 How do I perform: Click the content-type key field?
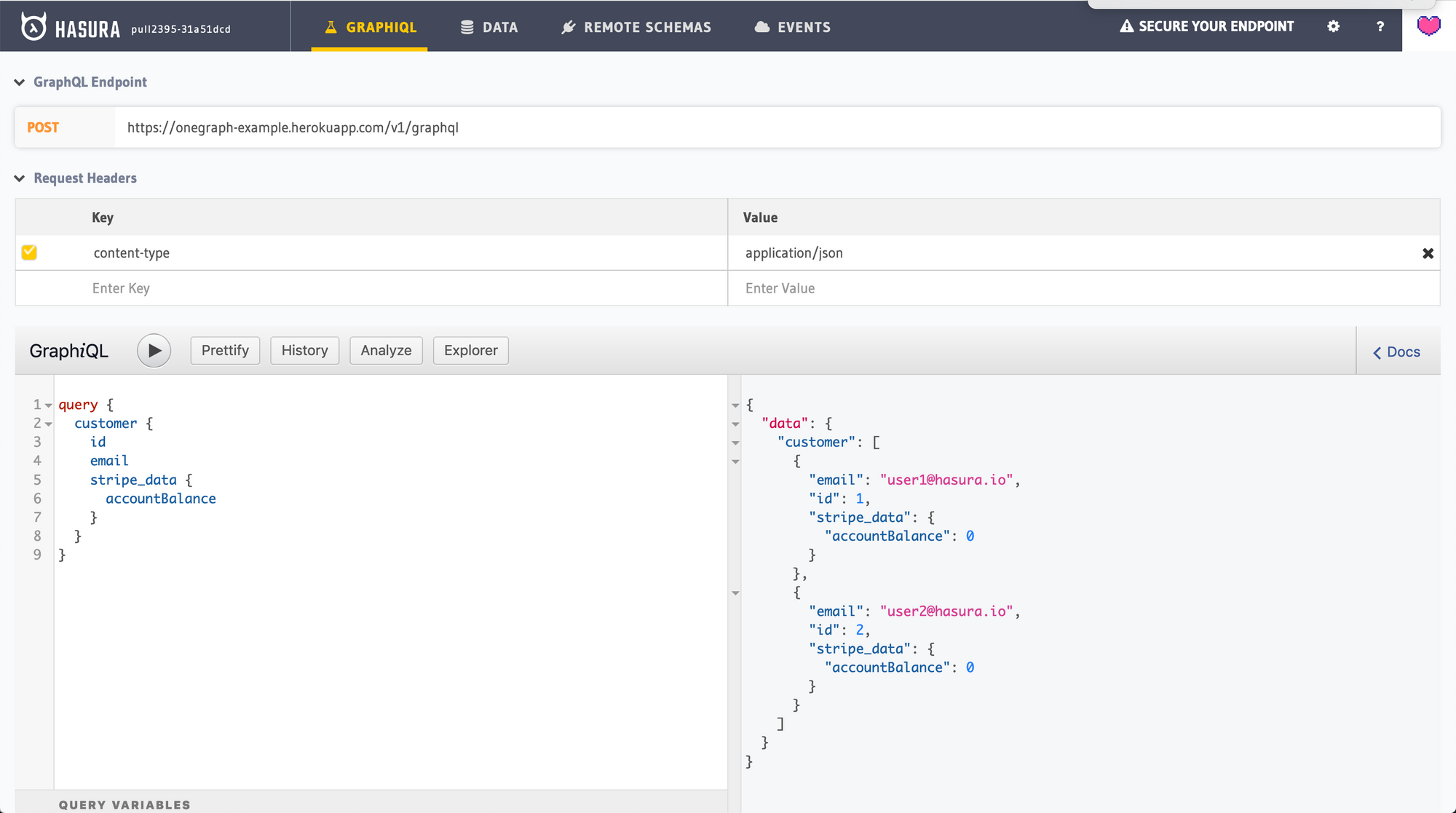408,253
